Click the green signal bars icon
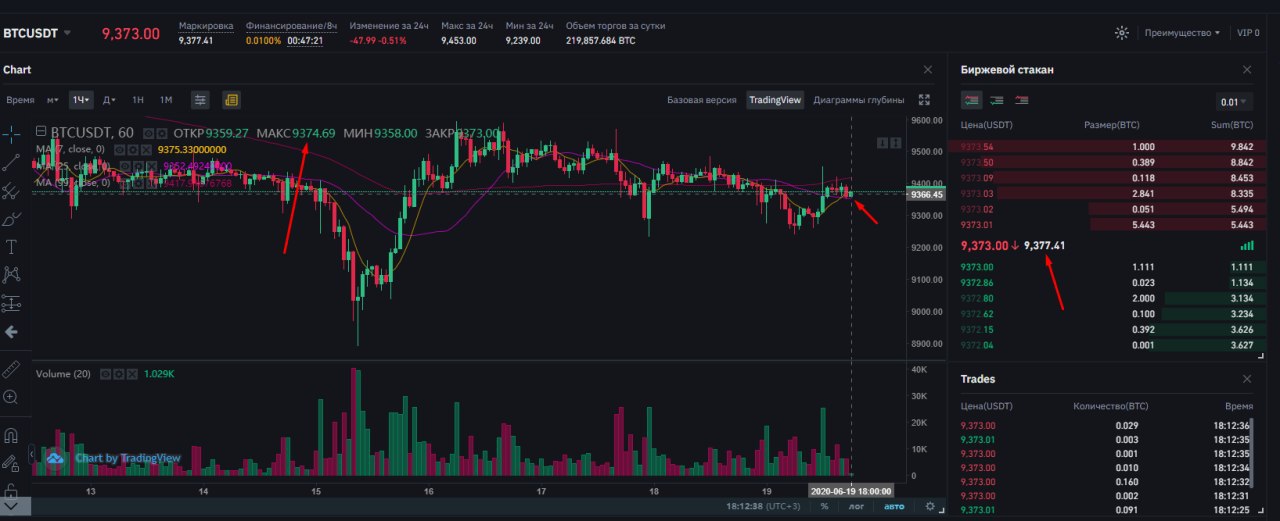 tap(1247, 245)
